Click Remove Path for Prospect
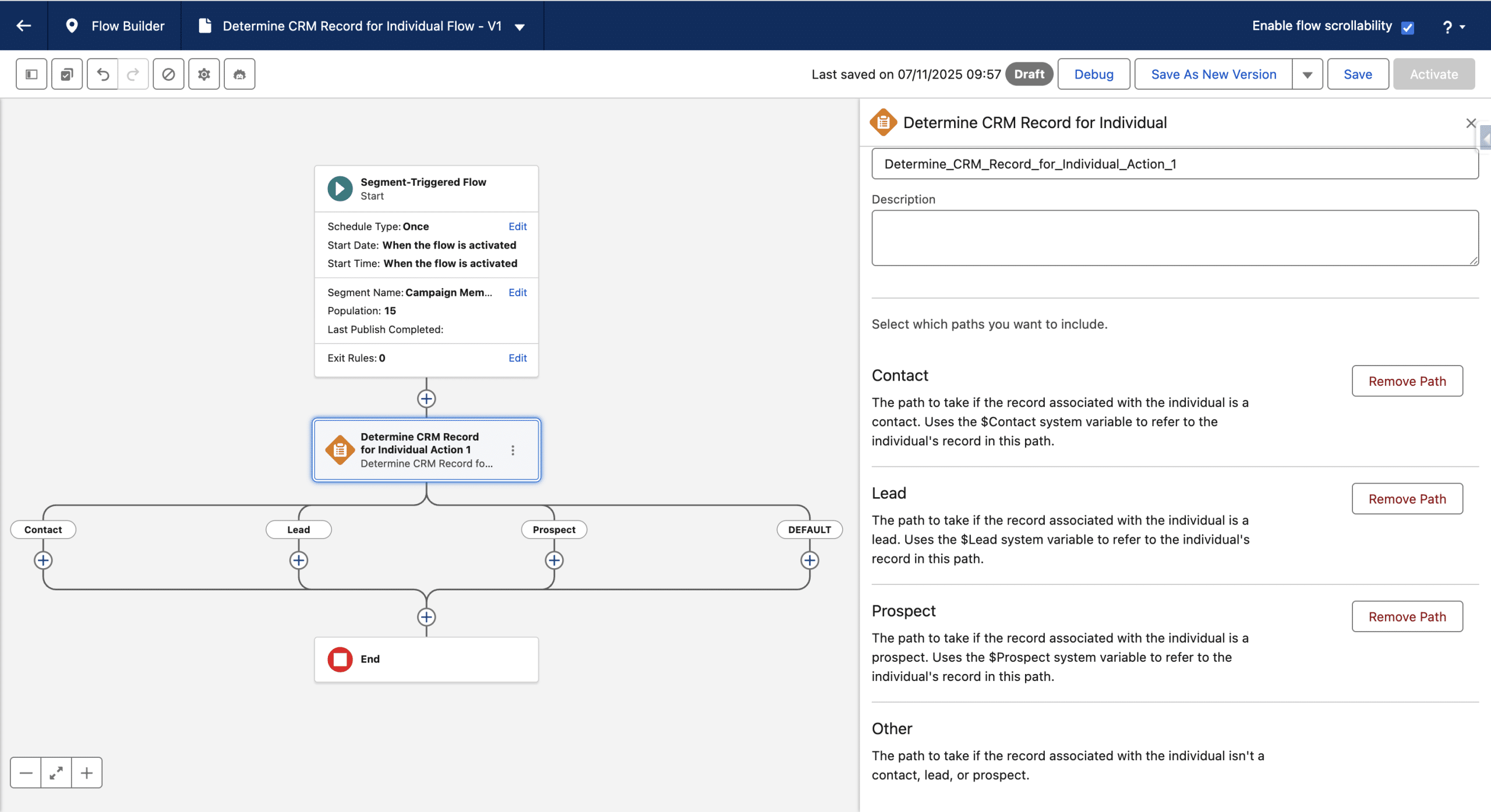Viewport: 1491px width, 812px height. 1407,616
